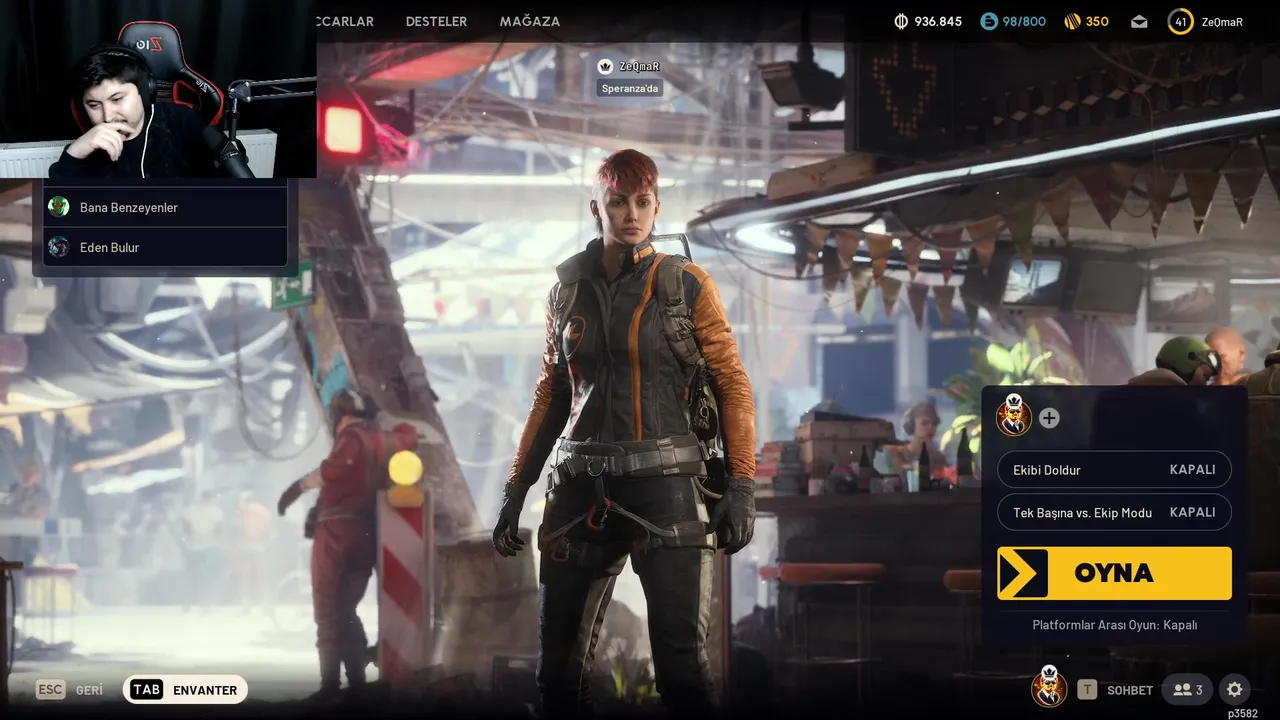Click the blue token icon beside 98/800
Image resolution: width=1280 pixels, height=720 pixels.
coord(989,21)
